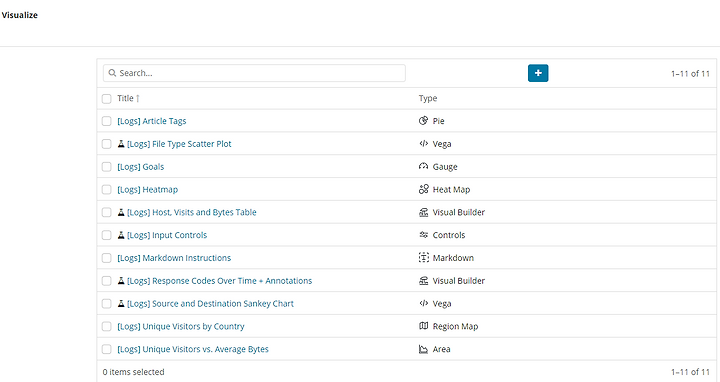Viewport: 720px width, 382px height.
Task: Focus the Search input field
Action: click(x=254, y=73)
